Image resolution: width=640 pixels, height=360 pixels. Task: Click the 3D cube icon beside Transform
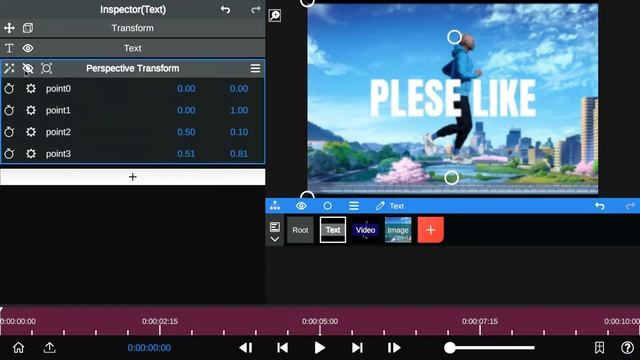pyautogui.click(x=28, y=28)
